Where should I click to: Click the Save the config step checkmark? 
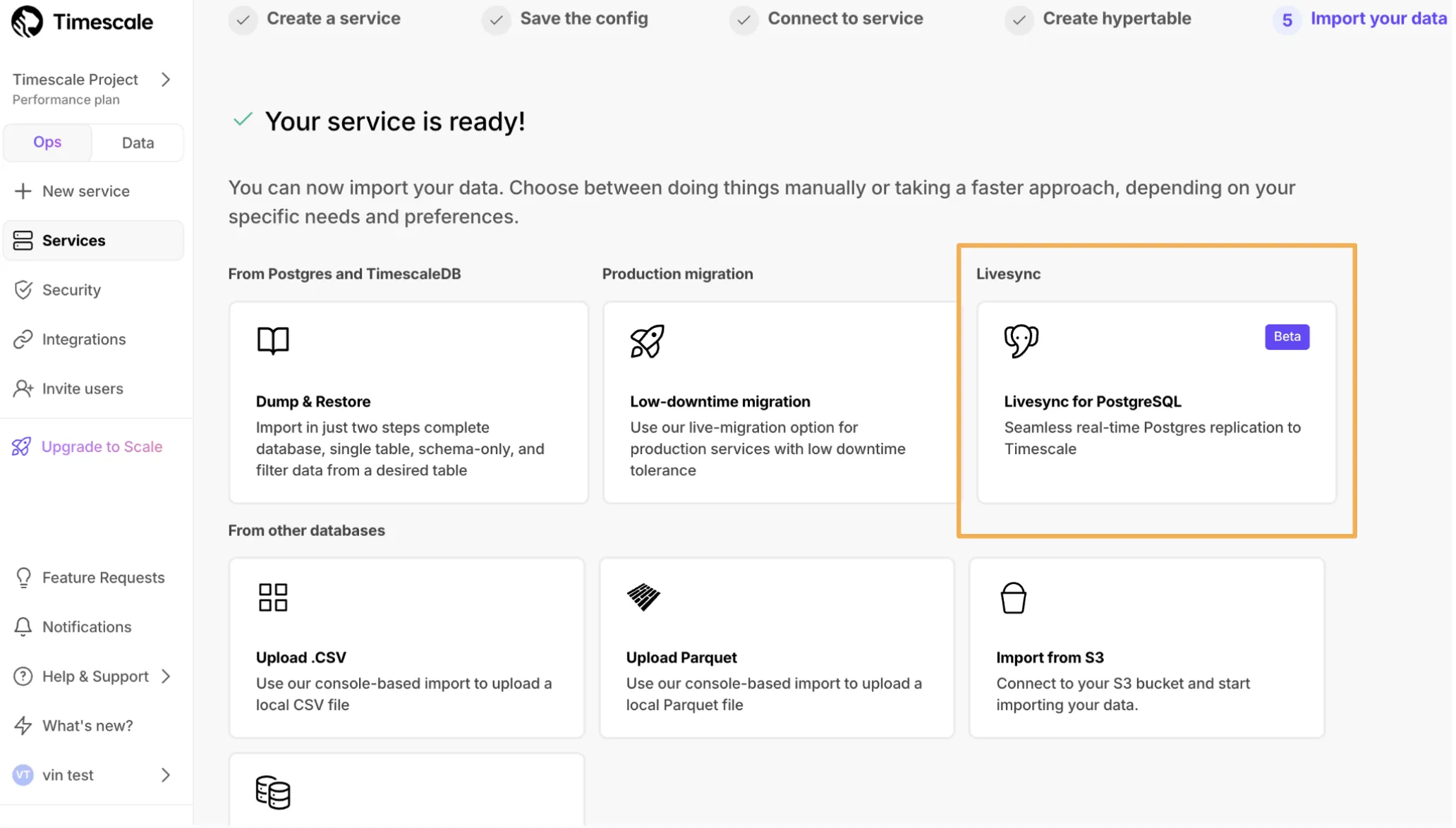click(497, 20)
